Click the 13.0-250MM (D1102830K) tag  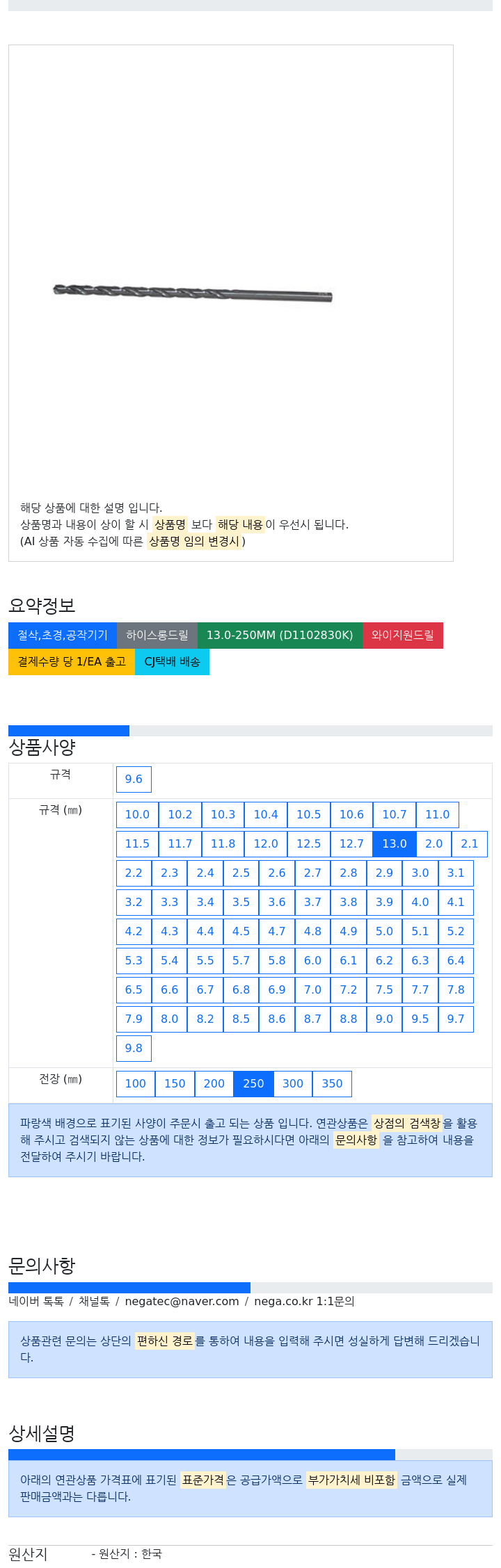(x=280, y=636)
